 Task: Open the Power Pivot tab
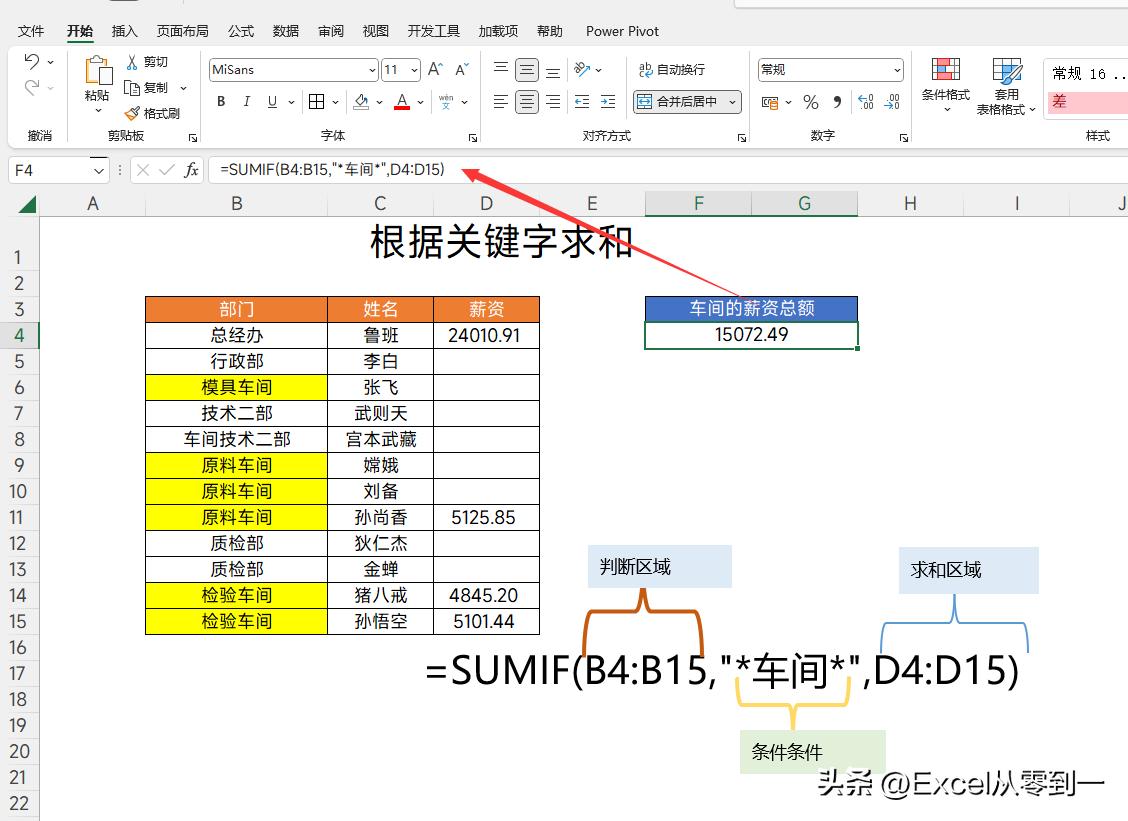(x=621, y=31)
